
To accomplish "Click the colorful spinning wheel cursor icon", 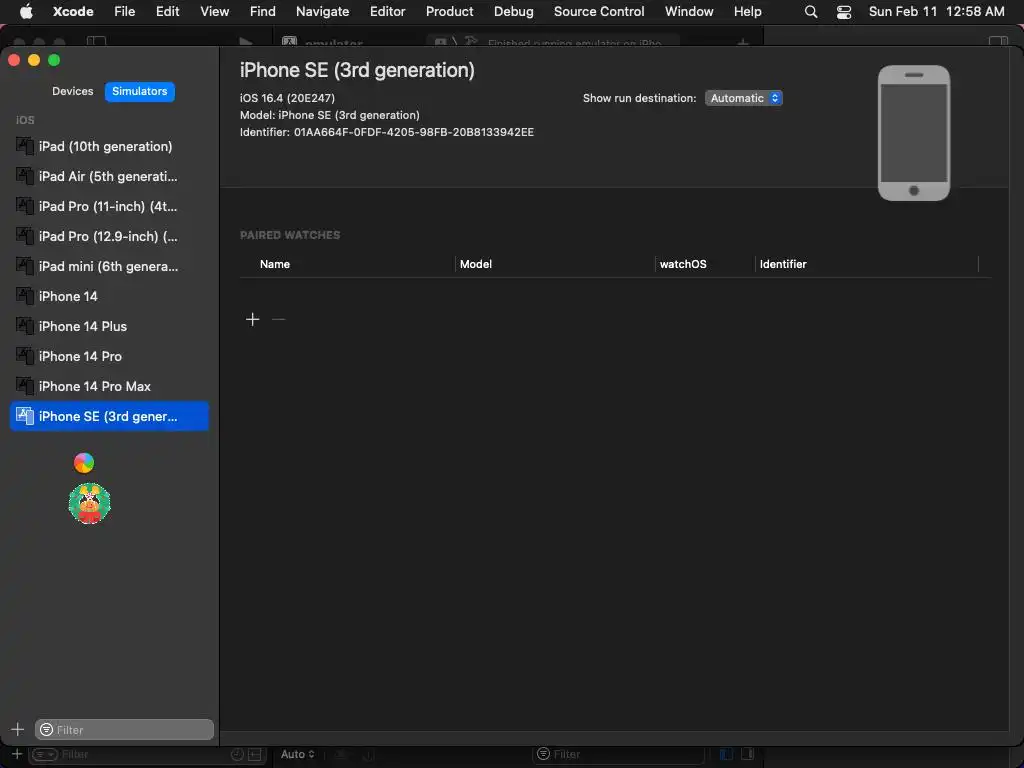I will coord(84,463).
